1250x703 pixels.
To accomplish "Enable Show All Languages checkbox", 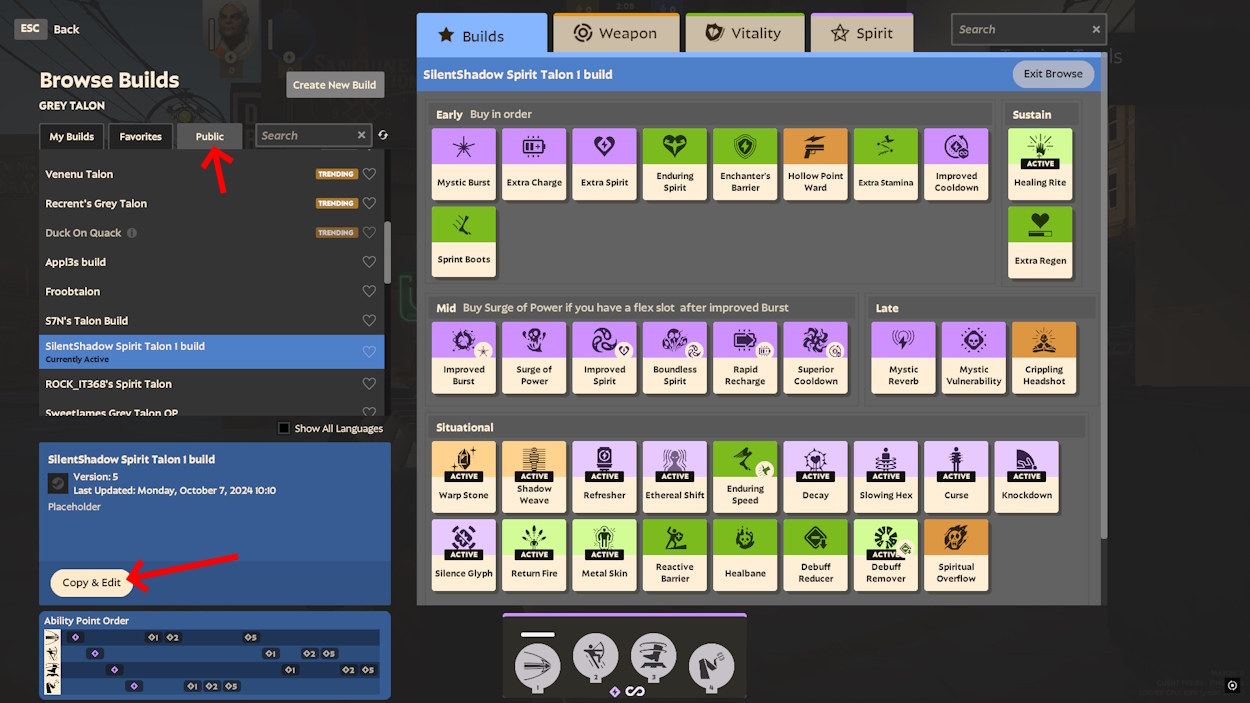I will click(x=284, y=428).
